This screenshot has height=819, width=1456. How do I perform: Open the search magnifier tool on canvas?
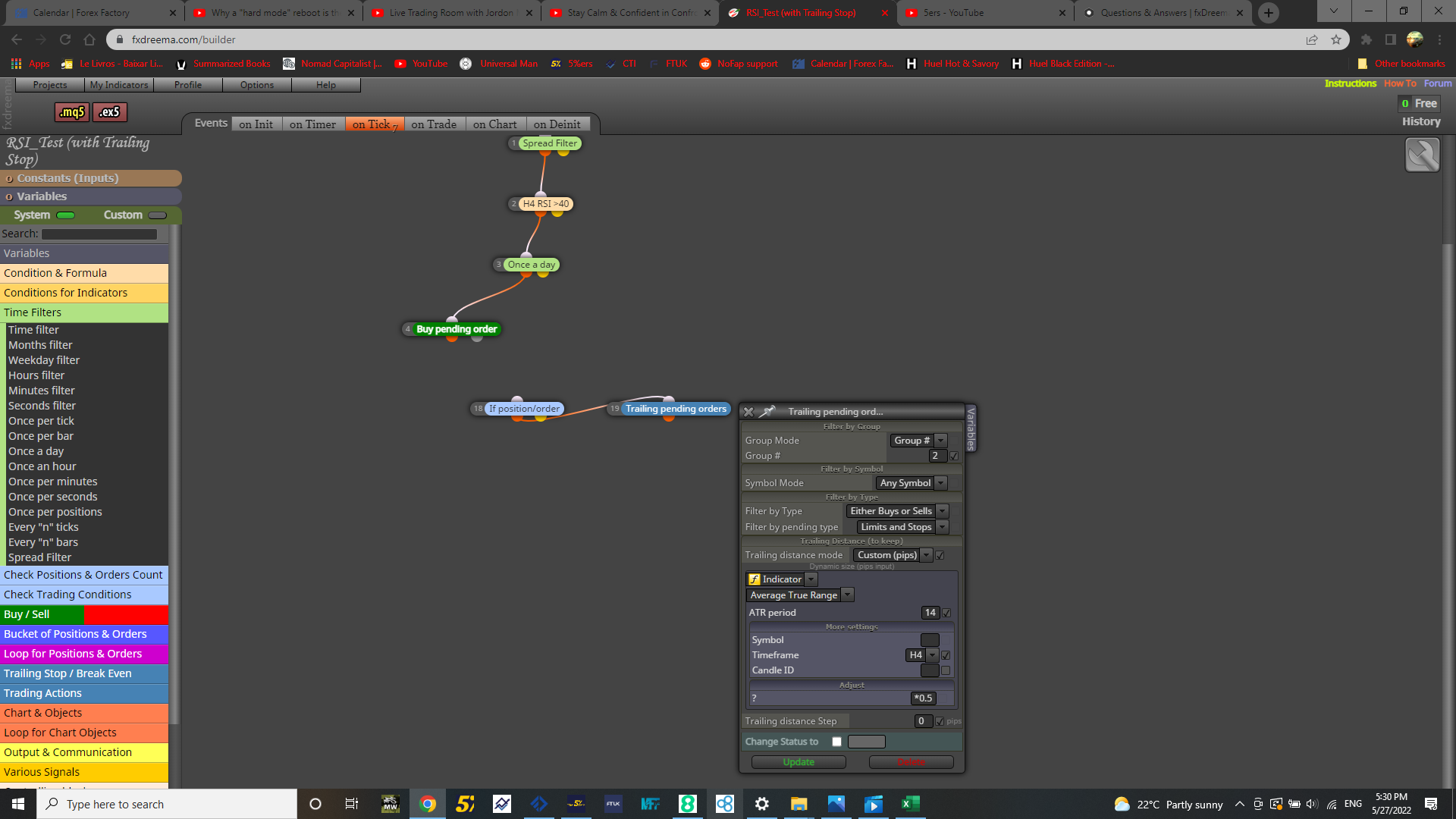tap(1422, 155)
